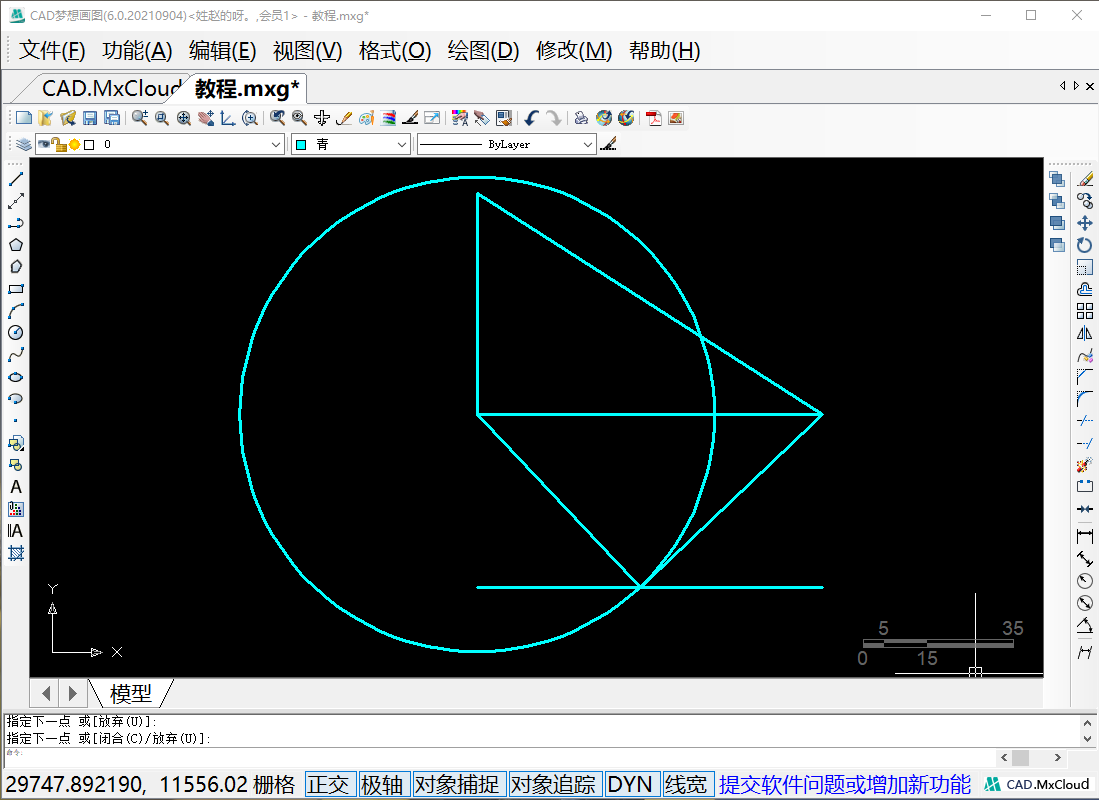This screenshot has width=1099, height=800.
Task: Open the layer manager icon
Action: click(24, 144)
